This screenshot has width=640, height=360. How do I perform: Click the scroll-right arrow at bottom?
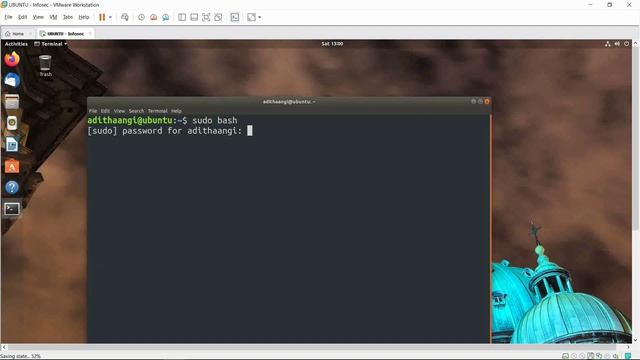[x=628, y=347]
